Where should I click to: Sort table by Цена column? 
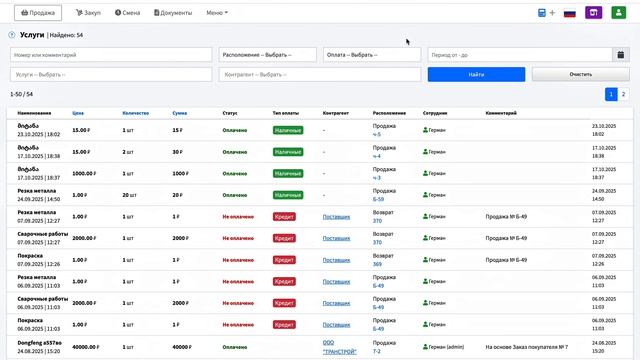(78, 113)
